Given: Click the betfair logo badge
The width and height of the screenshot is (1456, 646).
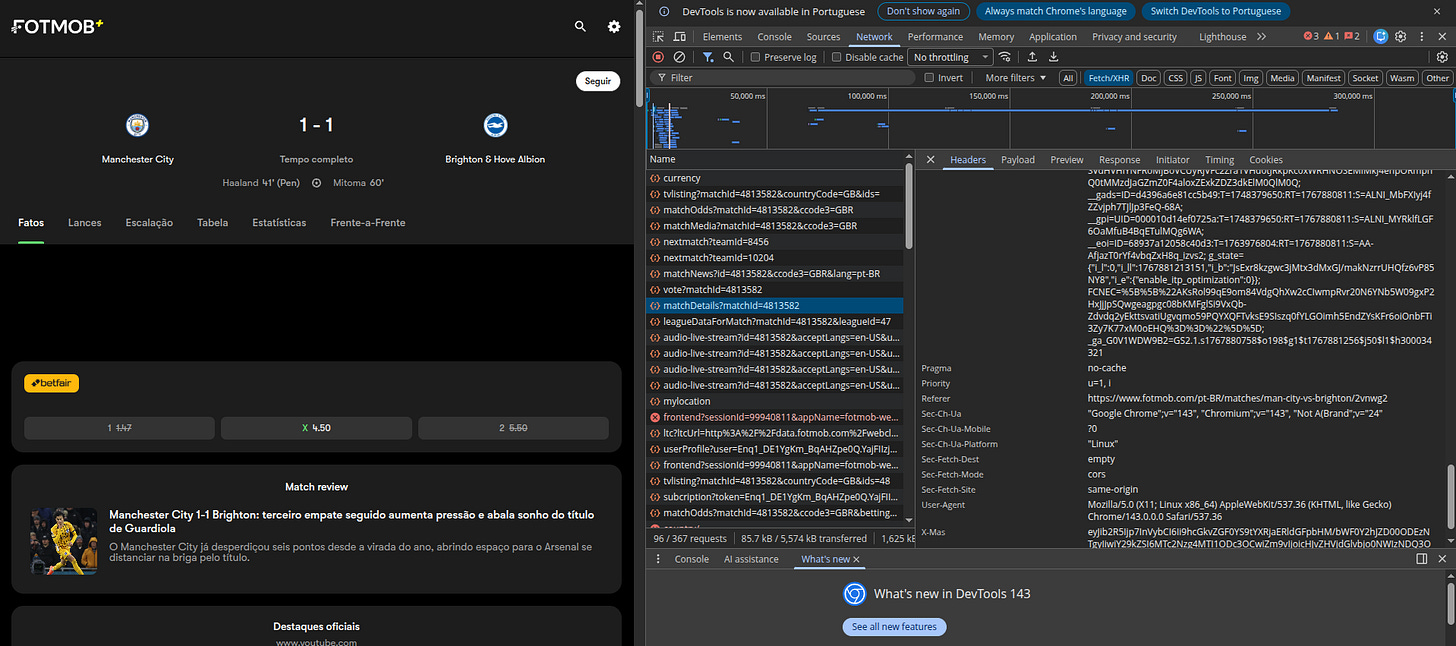Looking at the screenshot, I should click(x=52, y=383).
